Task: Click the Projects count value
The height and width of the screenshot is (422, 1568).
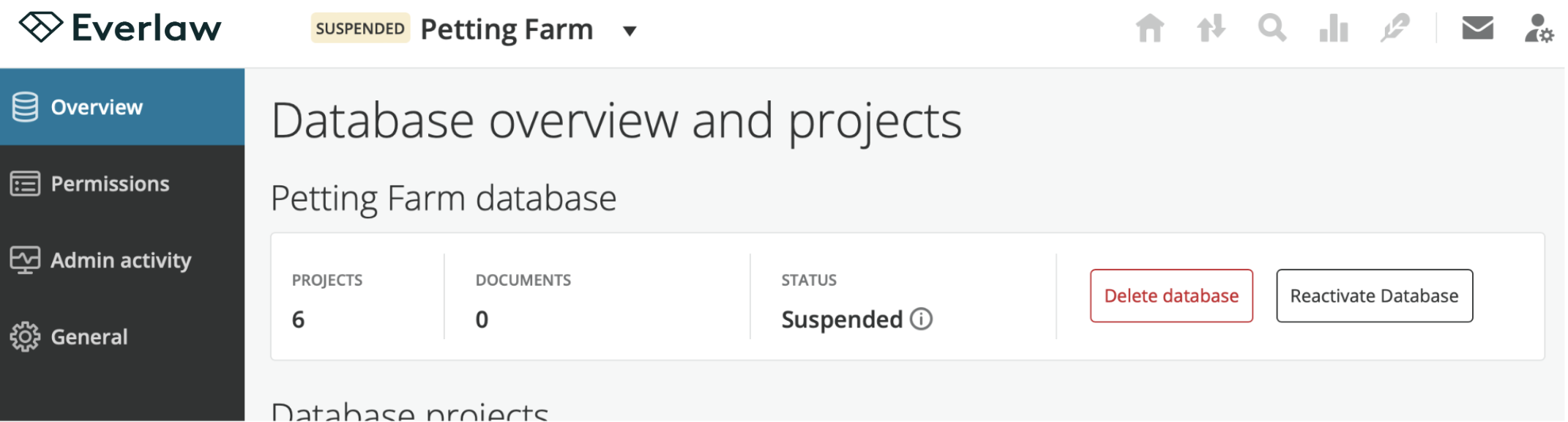Action: [x=298, y=319]
